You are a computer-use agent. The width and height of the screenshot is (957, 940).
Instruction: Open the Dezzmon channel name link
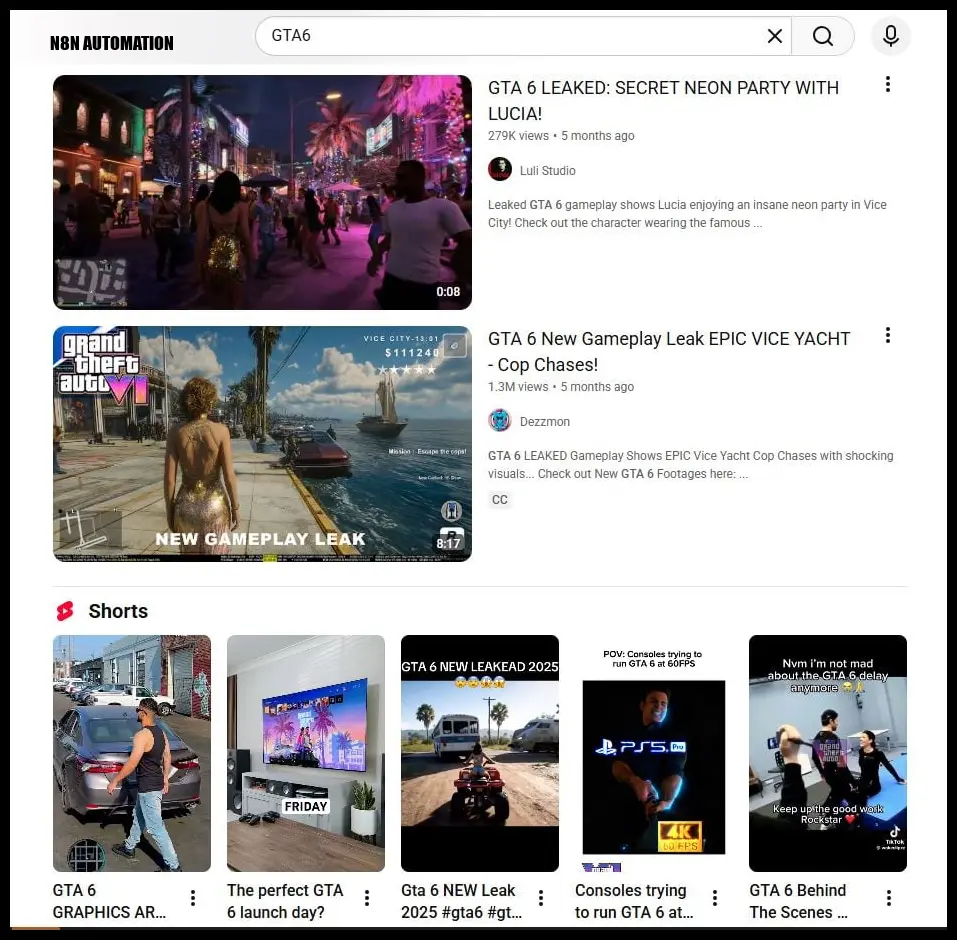pos(544,422)
